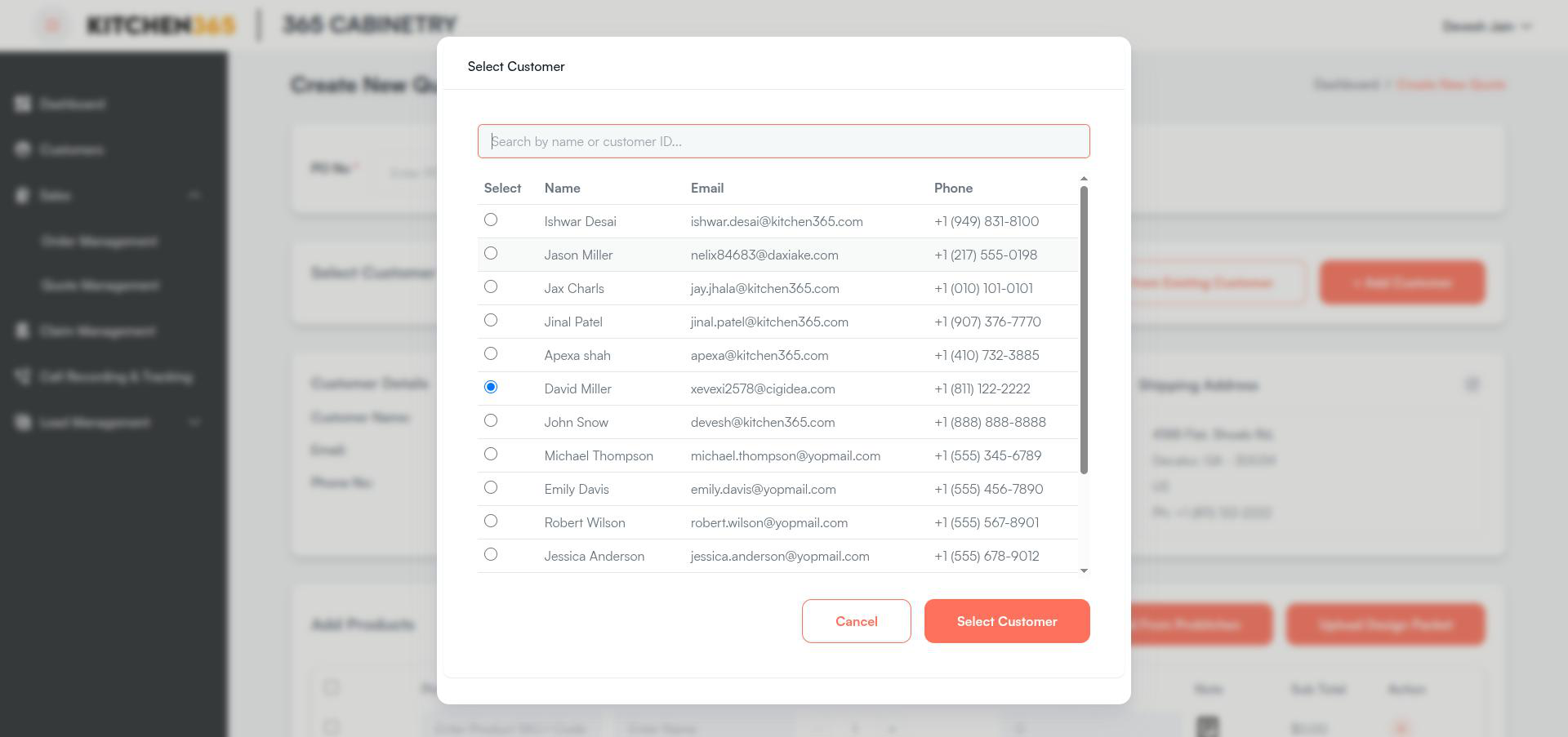Choose Jessica Anderson radio button

[x=491, y=554]
